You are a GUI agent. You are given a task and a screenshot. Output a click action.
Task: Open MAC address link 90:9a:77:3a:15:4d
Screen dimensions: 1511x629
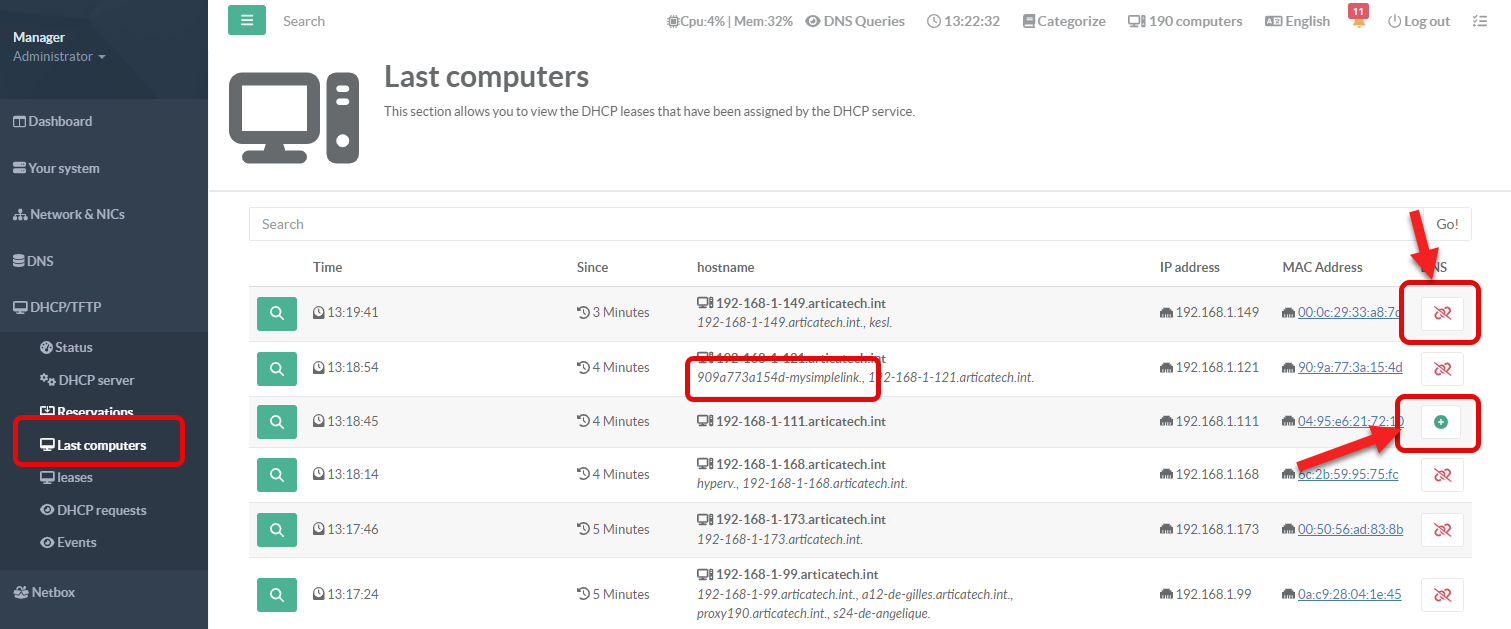click(x=1350, y=367)
